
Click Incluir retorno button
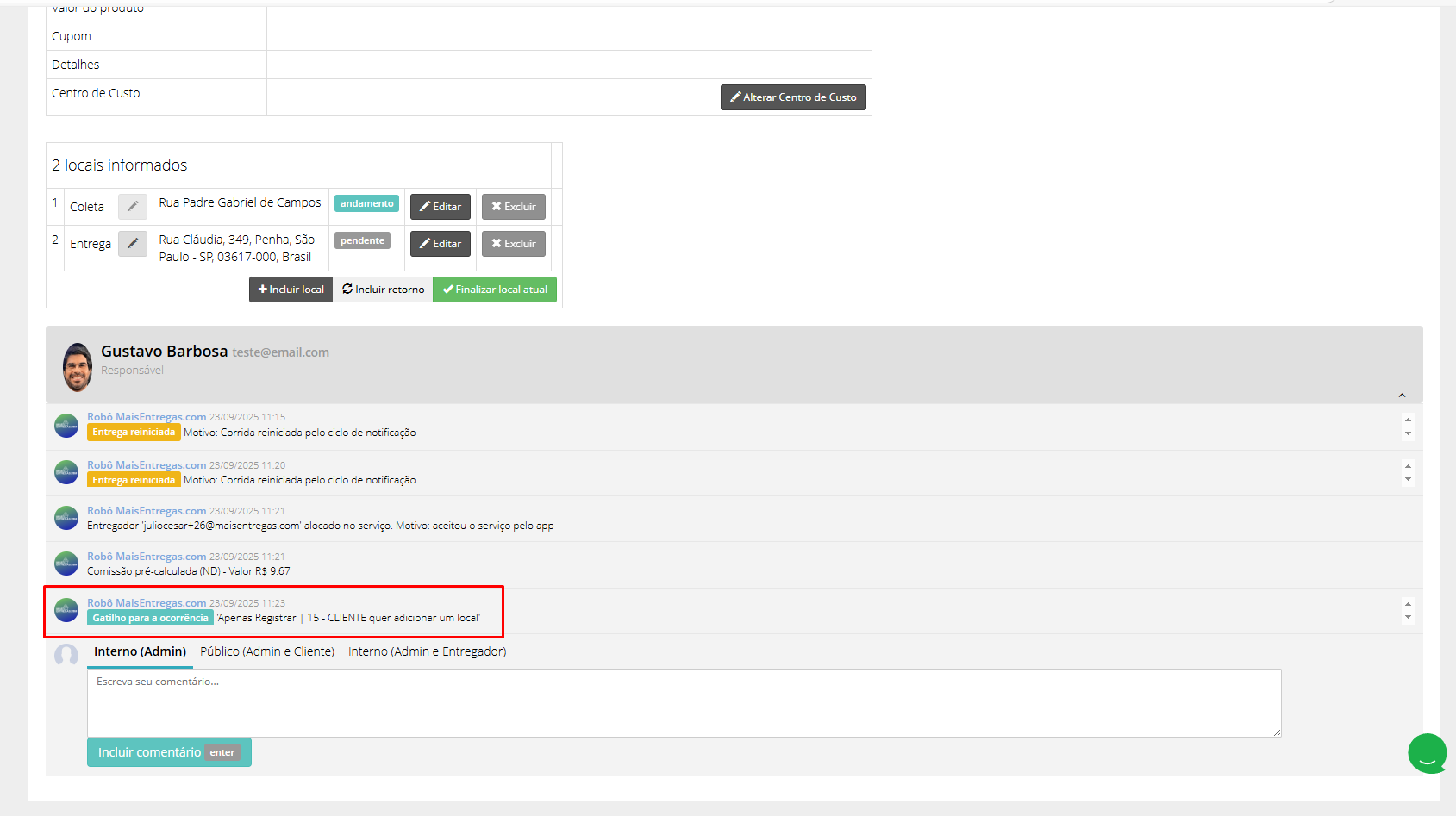click(x=383, y=290)
